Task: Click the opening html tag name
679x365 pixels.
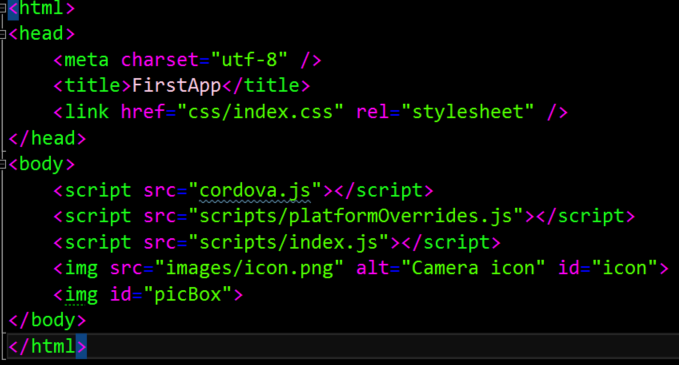Action: click(41, 8)
